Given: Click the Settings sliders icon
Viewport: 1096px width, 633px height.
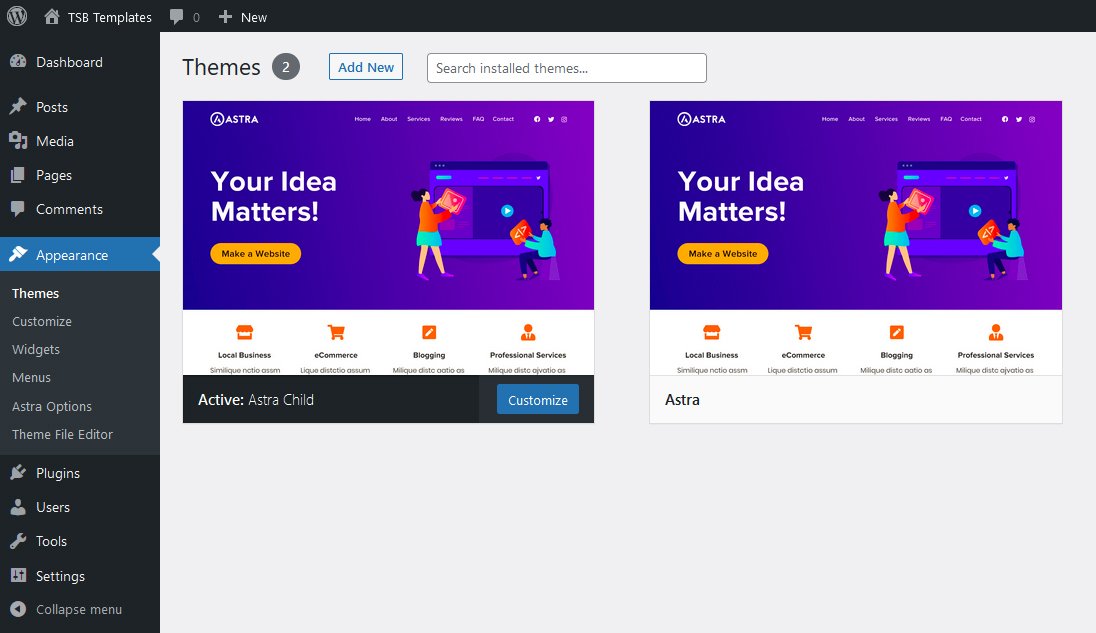Looking at the screenshot, I should pos(18,575).
